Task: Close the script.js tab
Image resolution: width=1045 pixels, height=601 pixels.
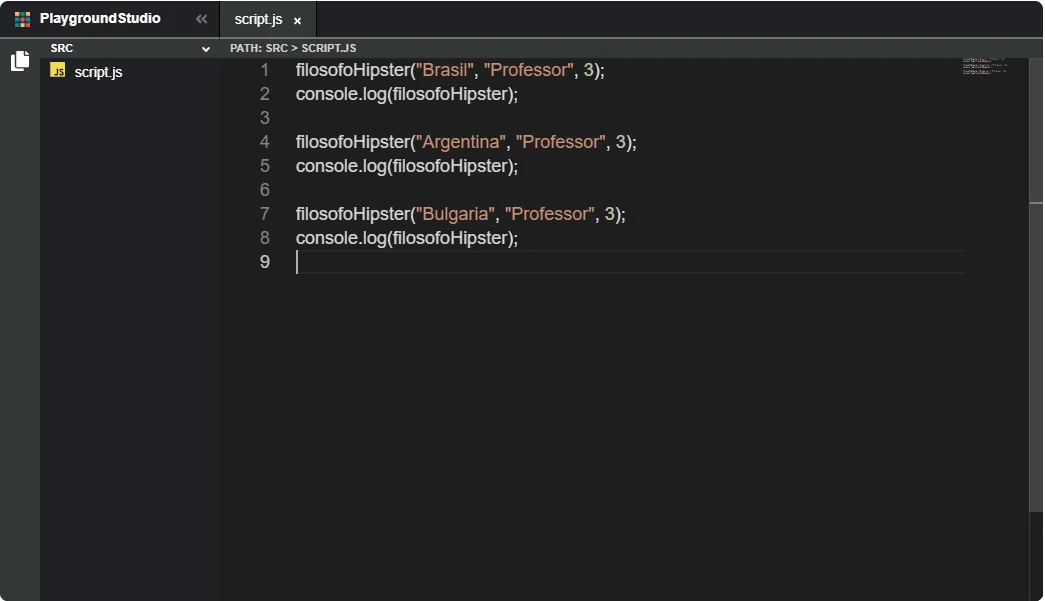Action: (297, 21)
